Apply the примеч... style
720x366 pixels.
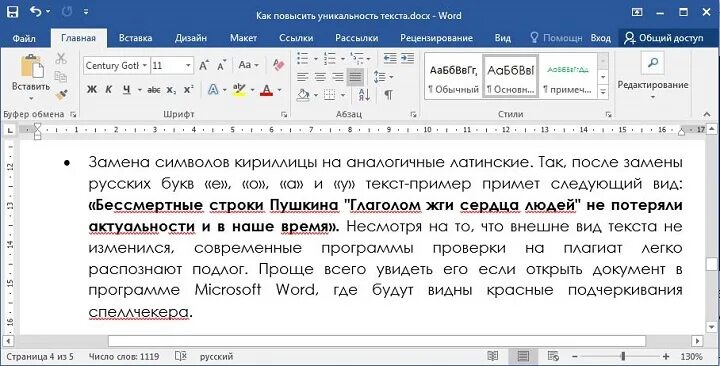tap(568, 76)
